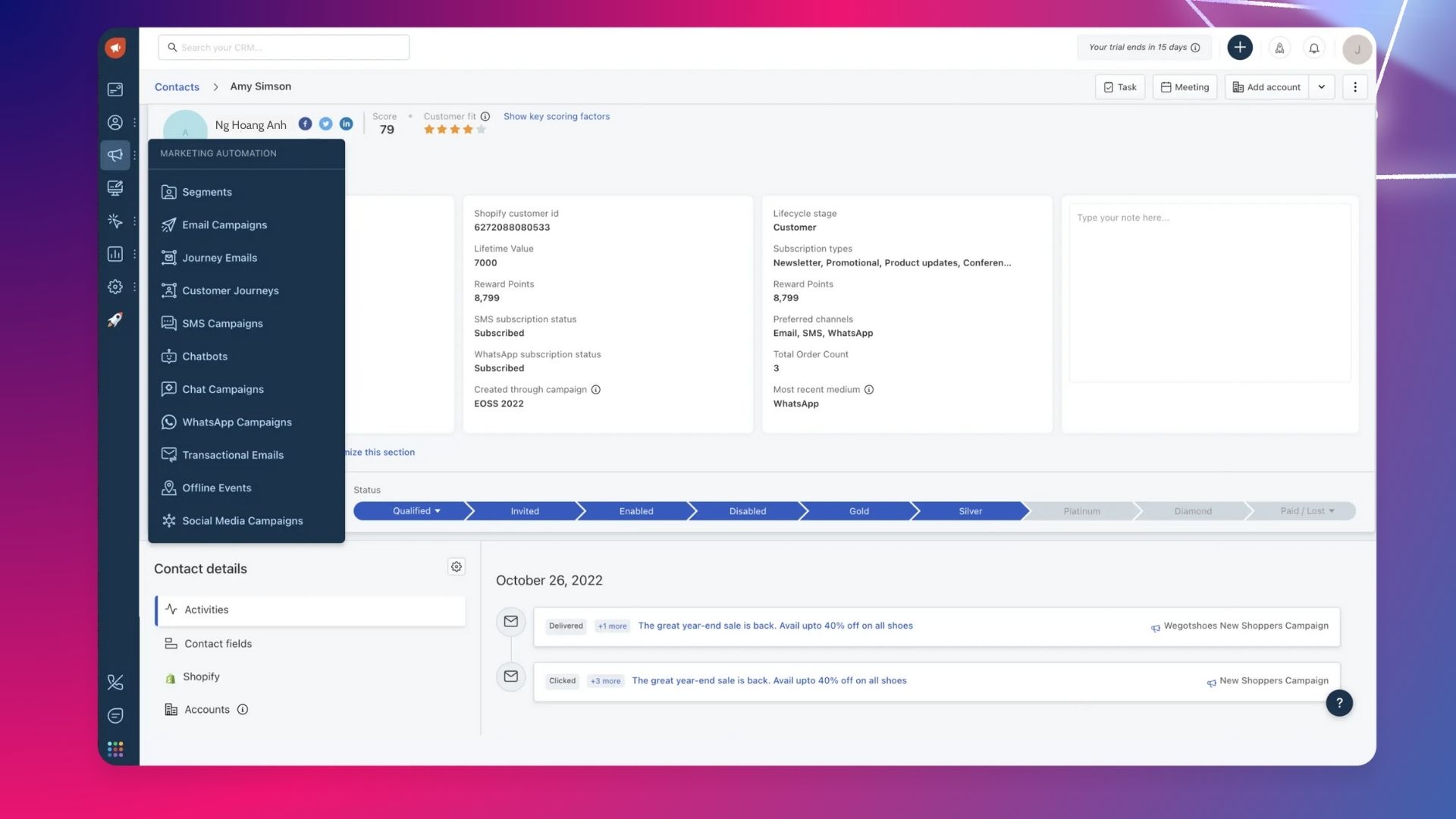Click the Clicked email envelope icon
1456x819 pixels.
click(511, 676)
